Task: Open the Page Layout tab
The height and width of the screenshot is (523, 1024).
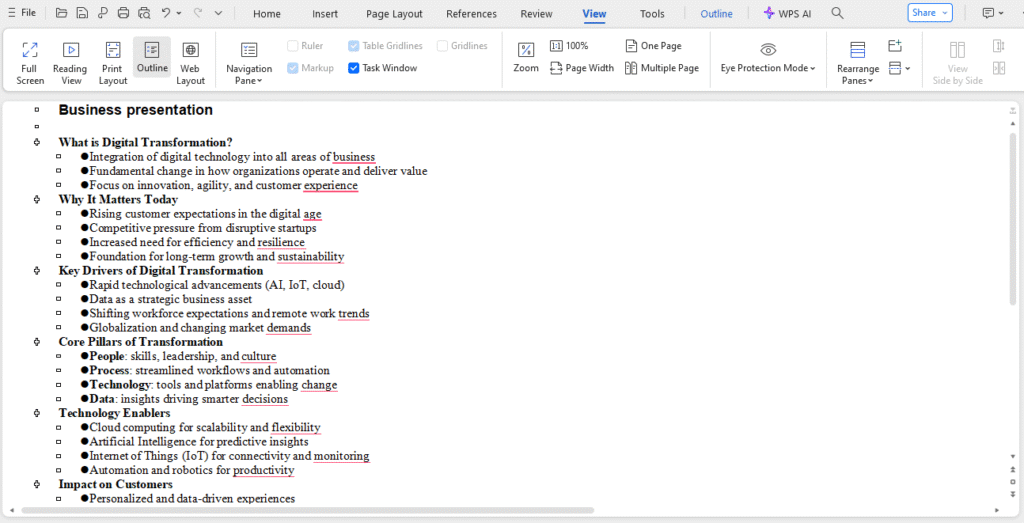Action: (394, 14)
